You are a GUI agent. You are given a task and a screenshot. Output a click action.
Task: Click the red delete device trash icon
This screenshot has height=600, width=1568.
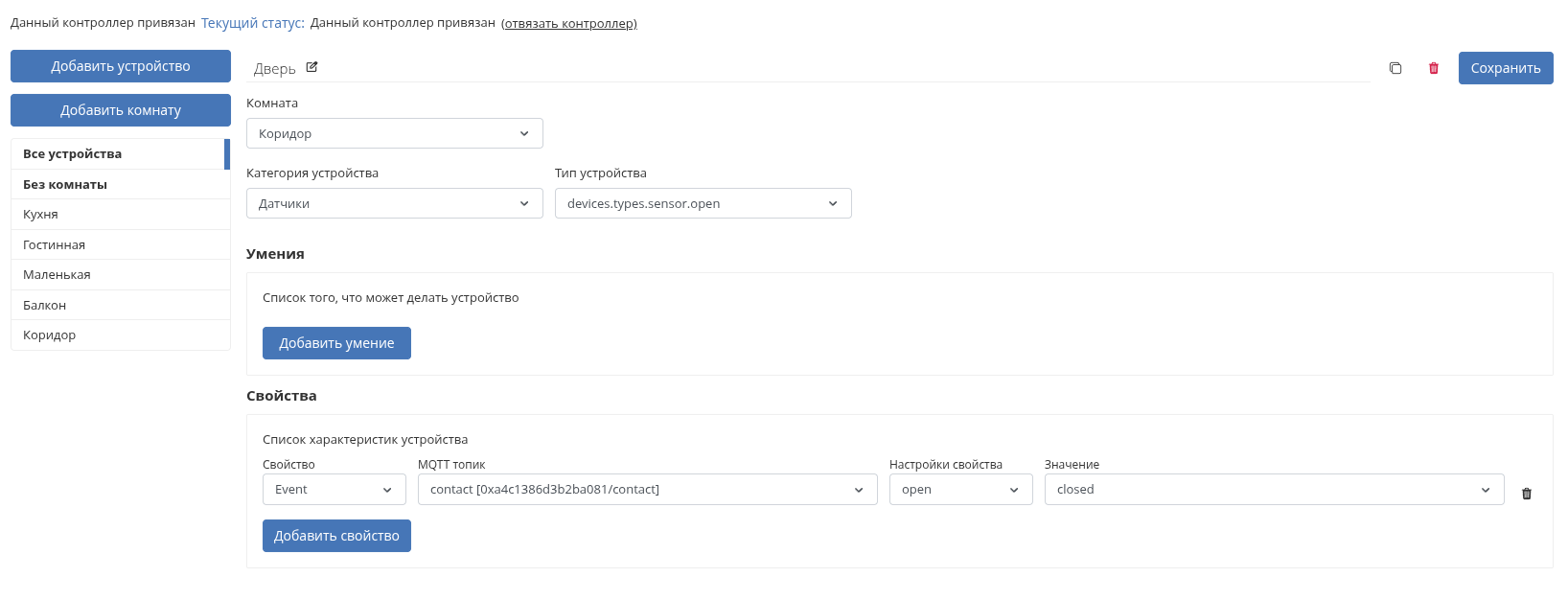[x=1434, y=68]
